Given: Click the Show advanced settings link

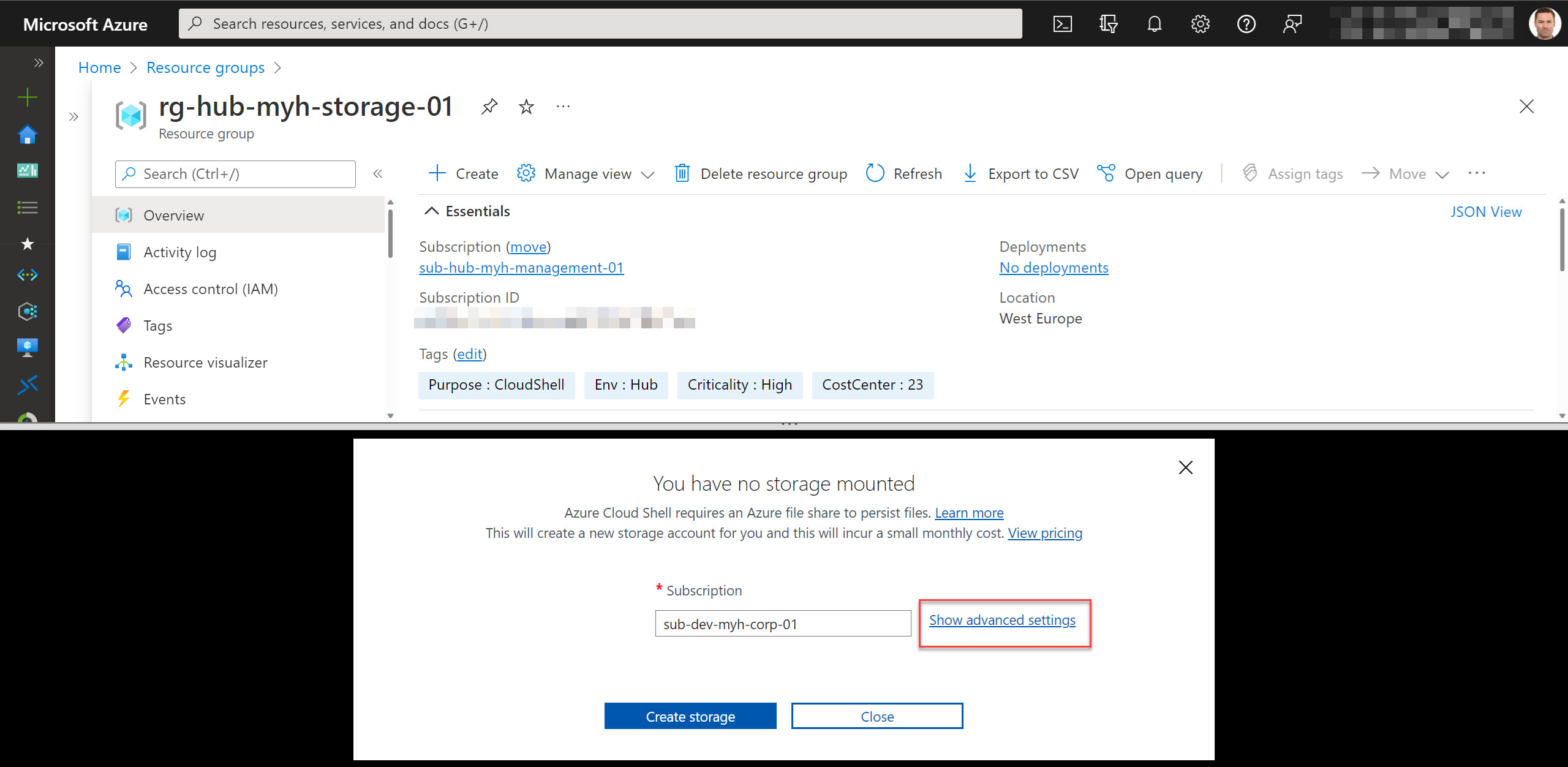Looking at the screenshot, I should (1002, 620).
